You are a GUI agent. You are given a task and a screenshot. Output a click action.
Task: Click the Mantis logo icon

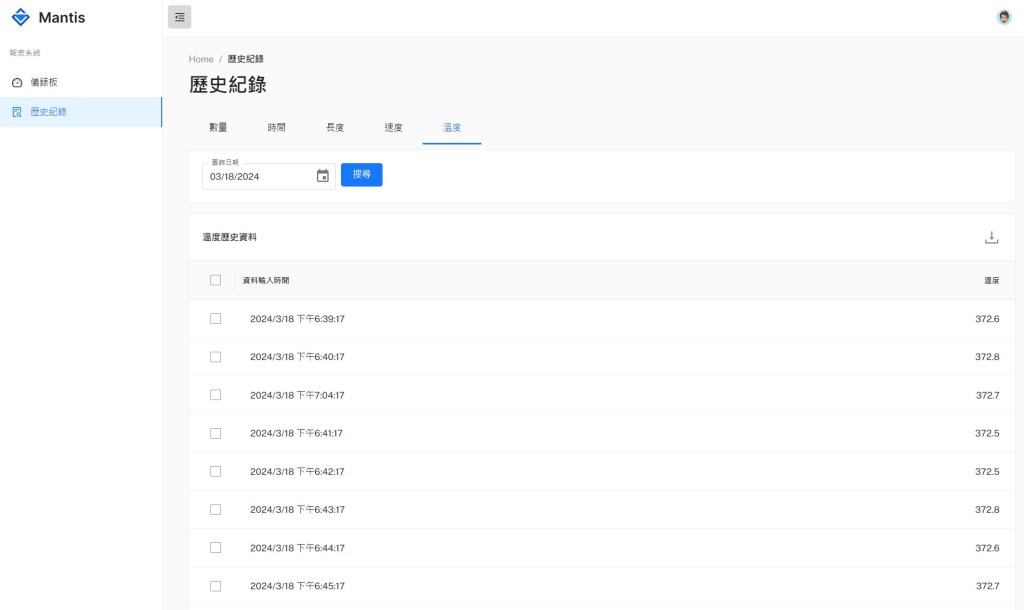[20, 17]
